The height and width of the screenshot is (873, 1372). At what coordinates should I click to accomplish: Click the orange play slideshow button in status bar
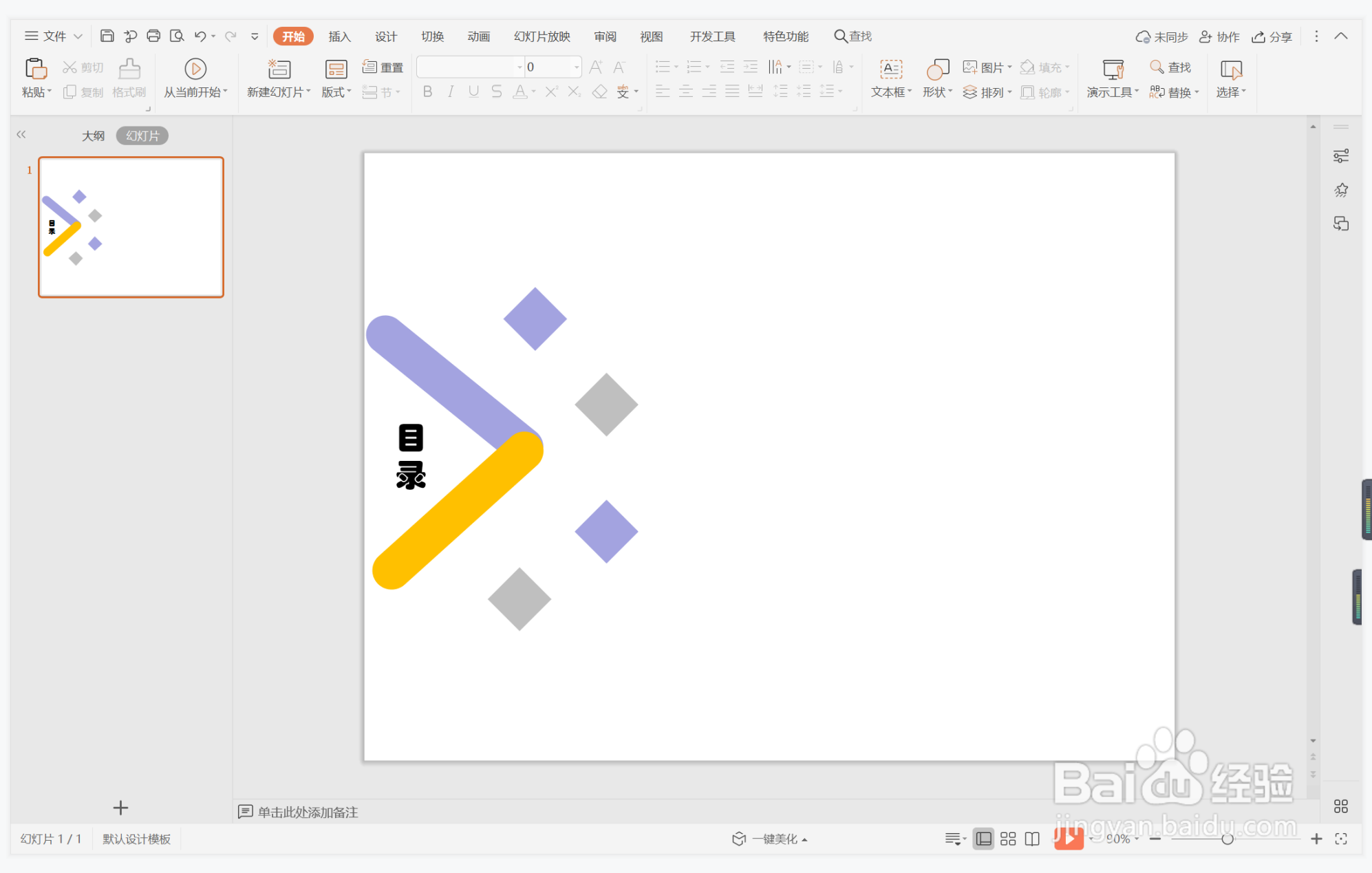(1068, 839)
